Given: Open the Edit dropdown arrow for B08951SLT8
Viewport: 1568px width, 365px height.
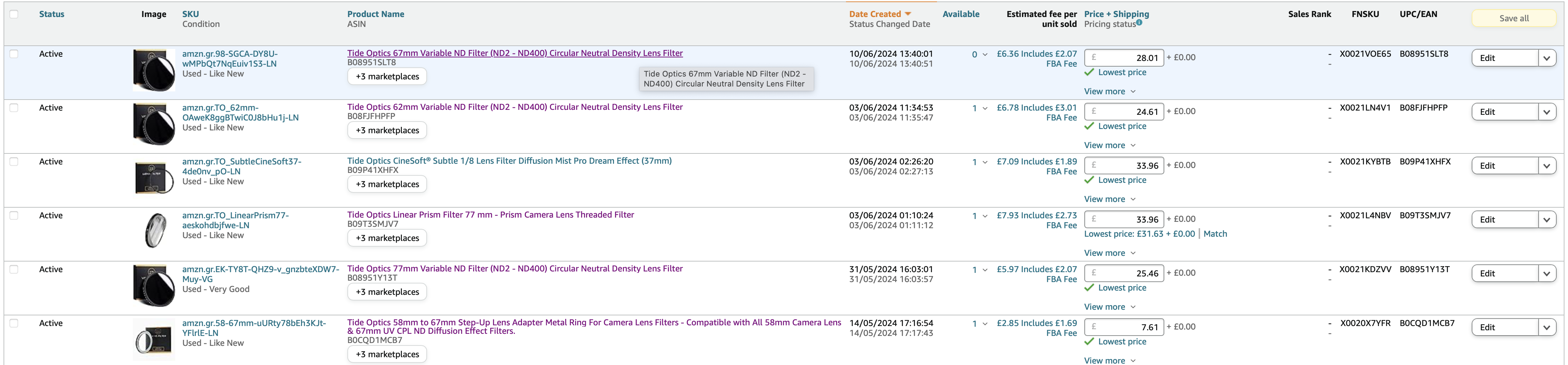Looking at the screenshot, I should (x=1547, y=58).
